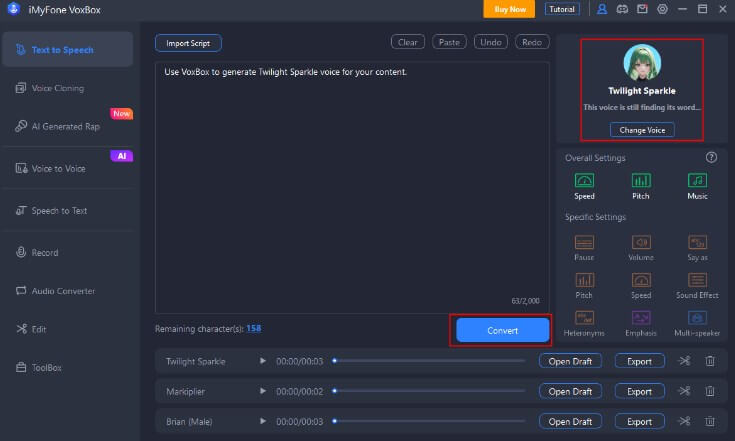Delete the Twilight Sparkle audio row

(x=710, y=360)
